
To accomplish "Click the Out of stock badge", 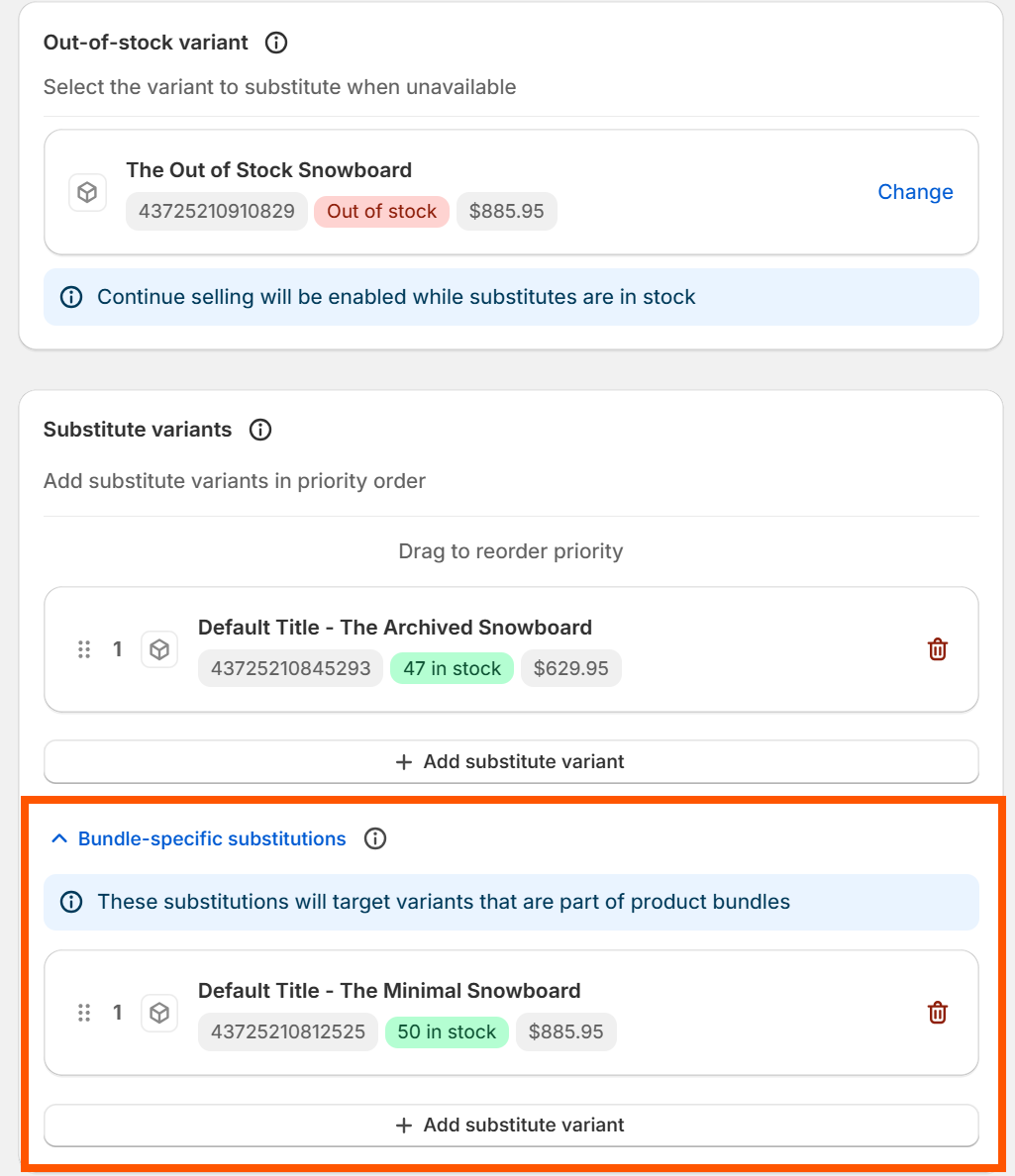I will (382, 212).
